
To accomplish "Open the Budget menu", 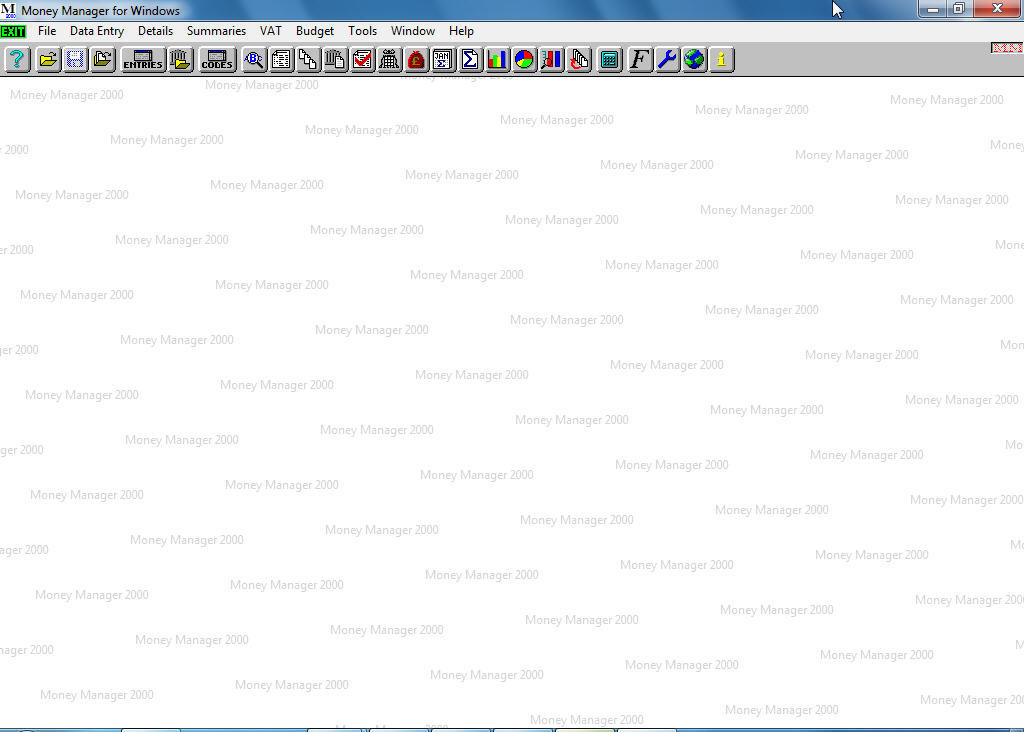I will (315, 31).
